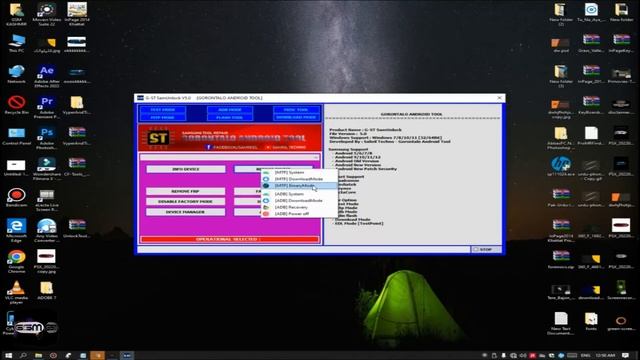Open the Windows Start menu

(8, 356)
